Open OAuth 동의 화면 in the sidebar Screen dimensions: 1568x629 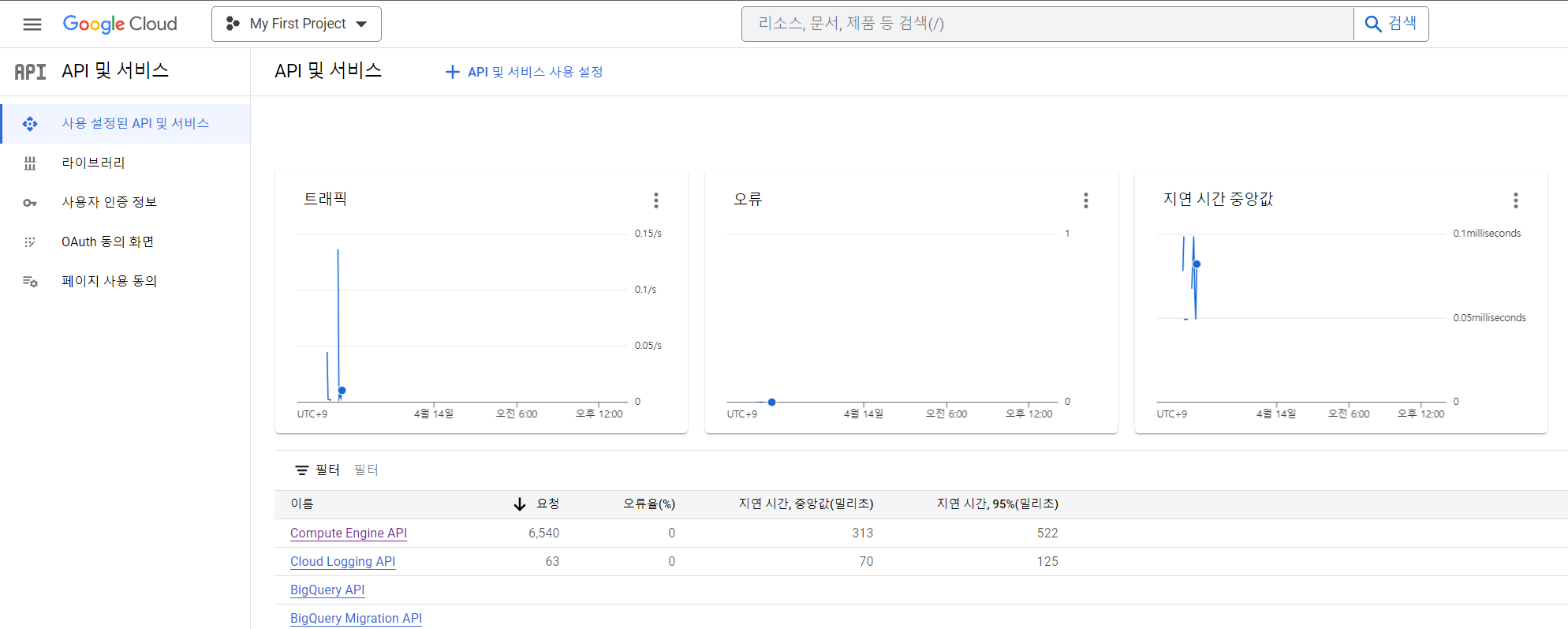[125, 242]
